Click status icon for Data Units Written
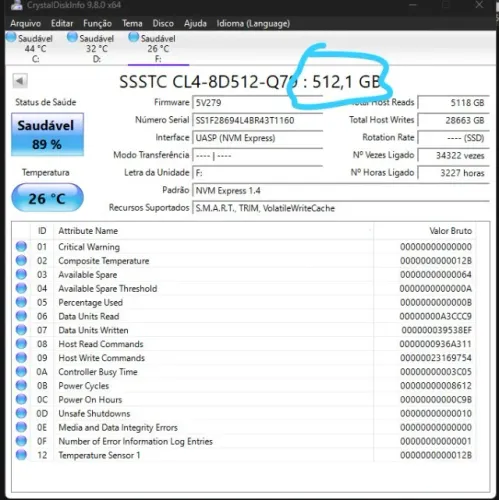The width and height of the screenshot is (499, 500). click(x=21, y=330)
